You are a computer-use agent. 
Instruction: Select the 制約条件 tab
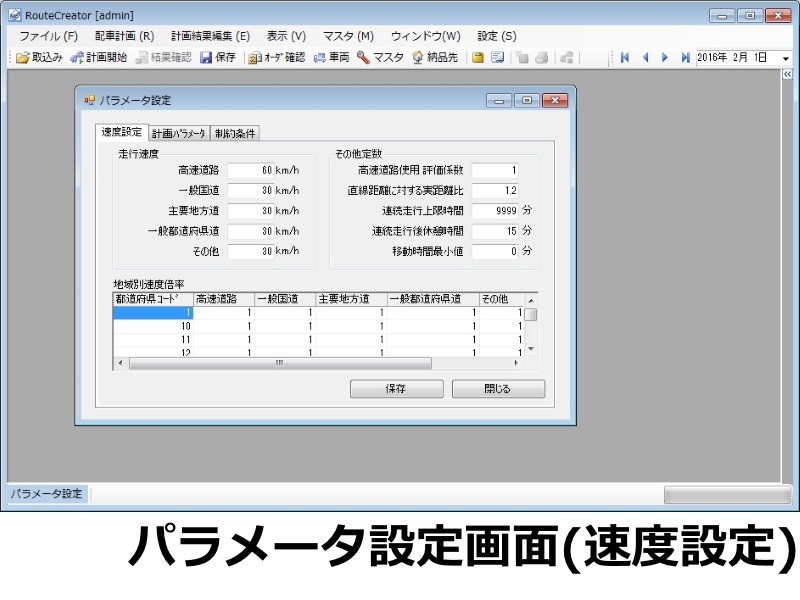click(x=234, y=131)
